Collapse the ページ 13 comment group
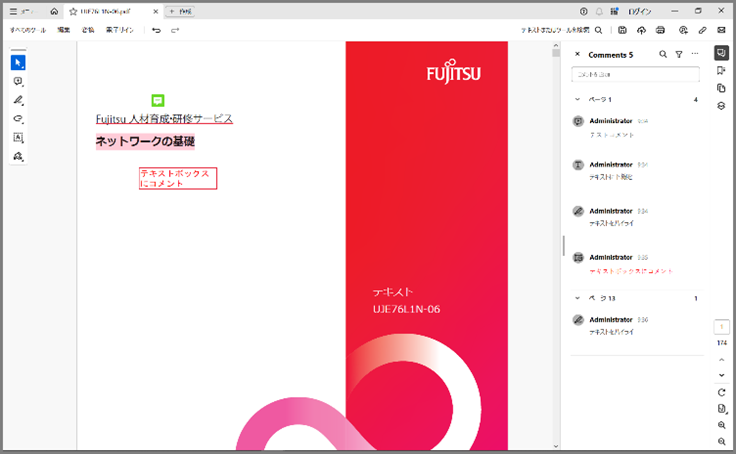This screenshot has width=748, height=464. (x=577, y=298)
